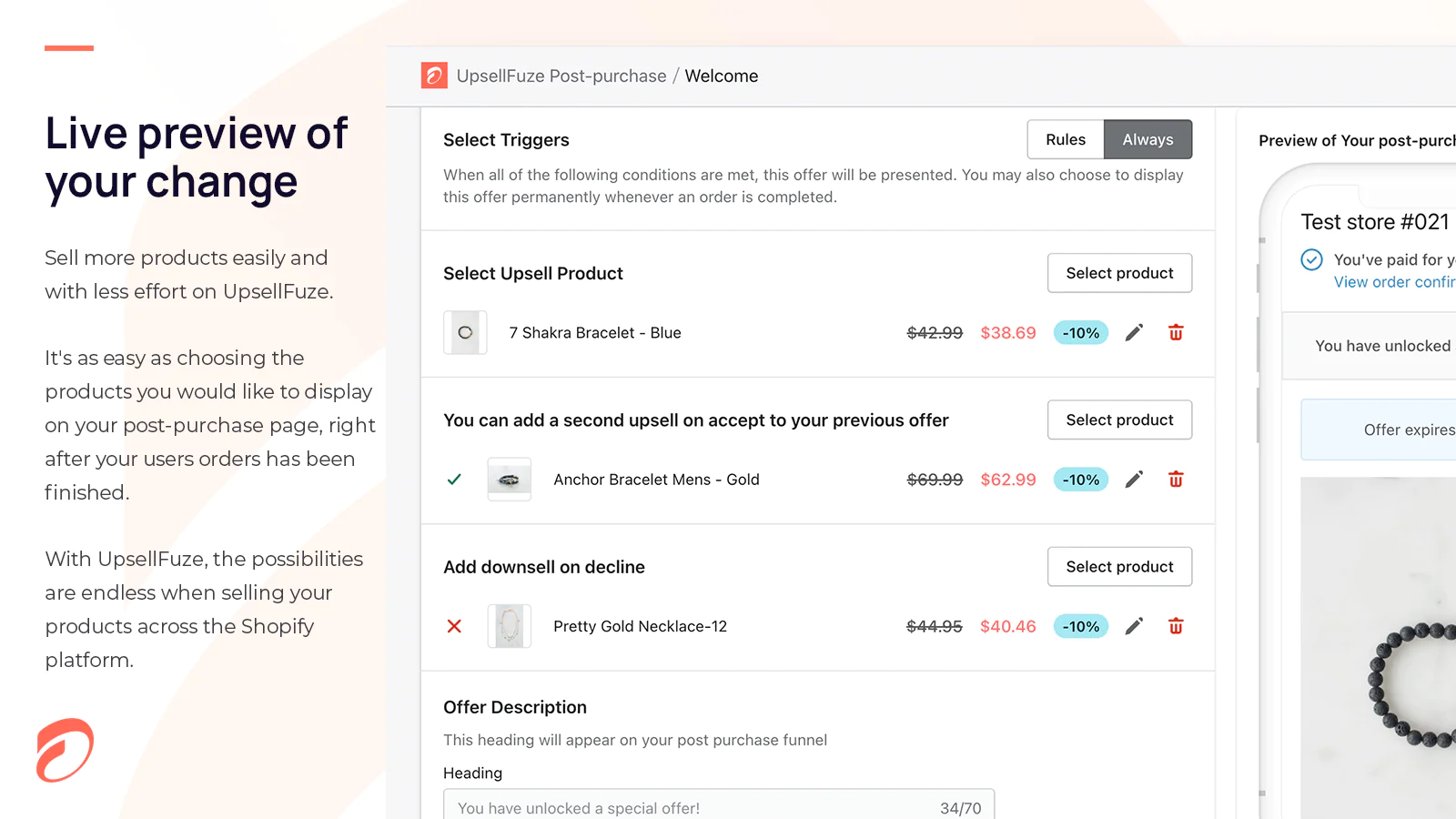Edit the Anchor Bracelet Mens - Gold offer
This screenshot has width=1456, height=819.
(1134, 480)
